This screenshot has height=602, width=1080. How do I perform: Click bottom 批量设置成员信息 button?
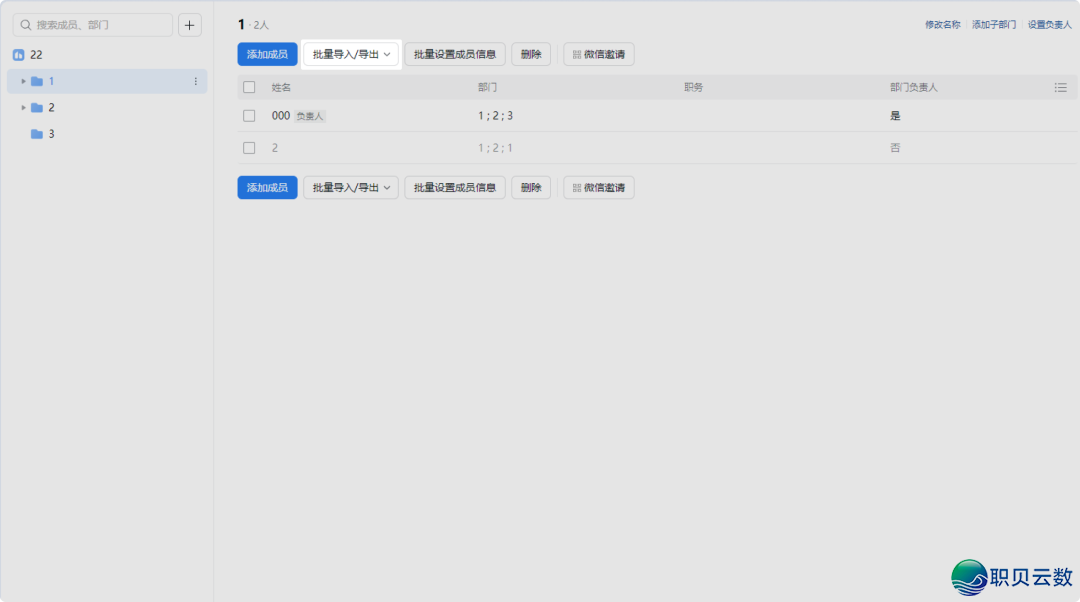pyautogui.click(x=455, y=187)
